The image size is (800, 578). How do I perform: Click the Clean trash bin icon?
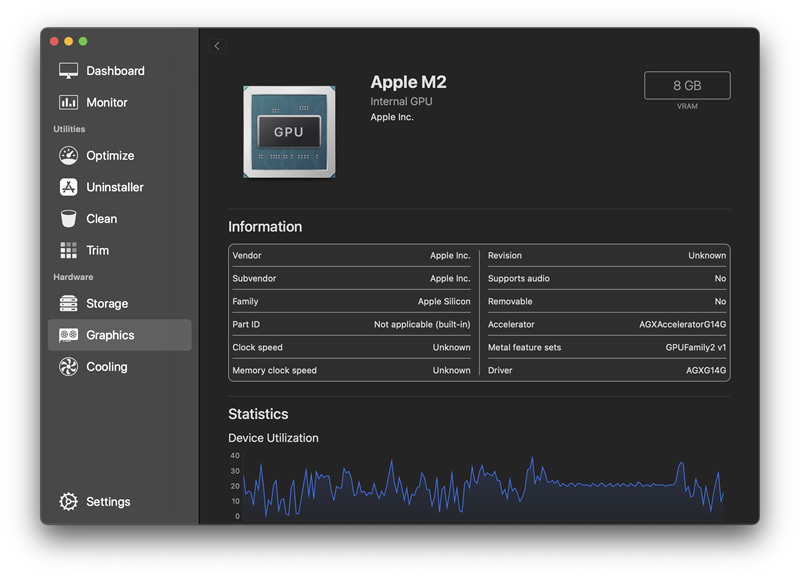[x=68, y=219]
